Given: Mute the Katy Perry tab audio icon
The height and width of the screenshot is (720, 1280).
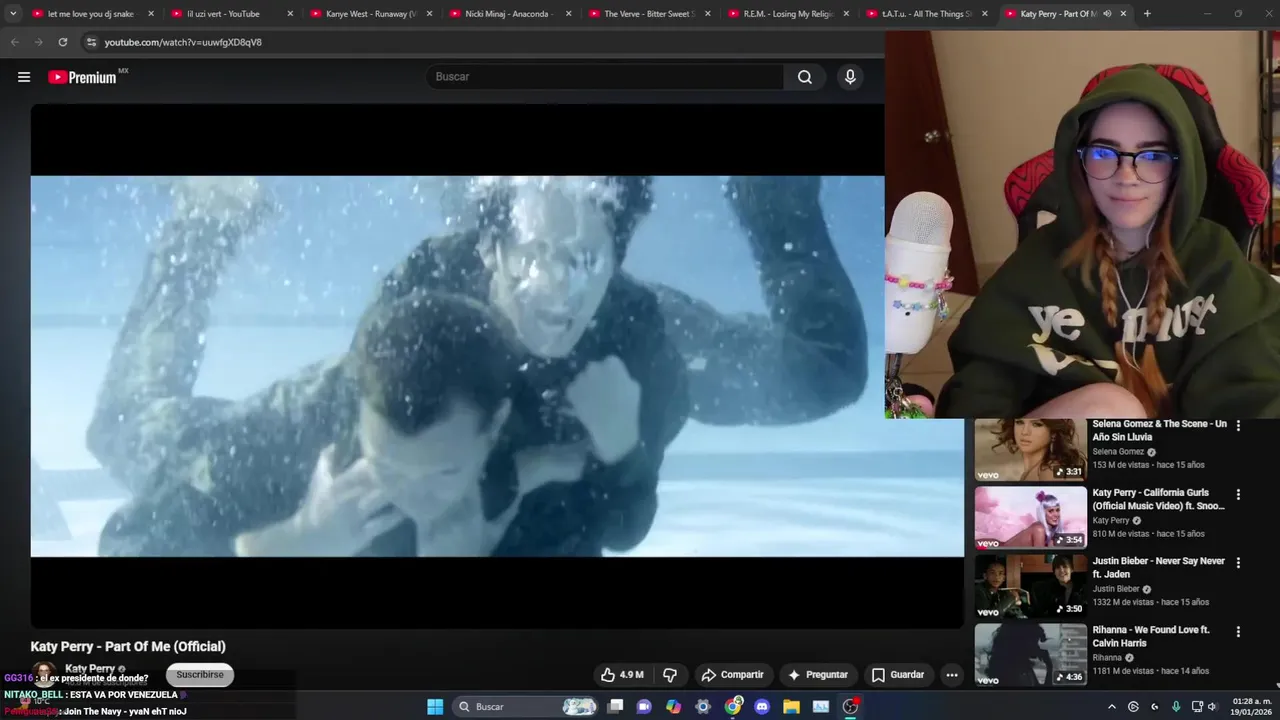Looking at the screenshot, I should point(1107,14).
